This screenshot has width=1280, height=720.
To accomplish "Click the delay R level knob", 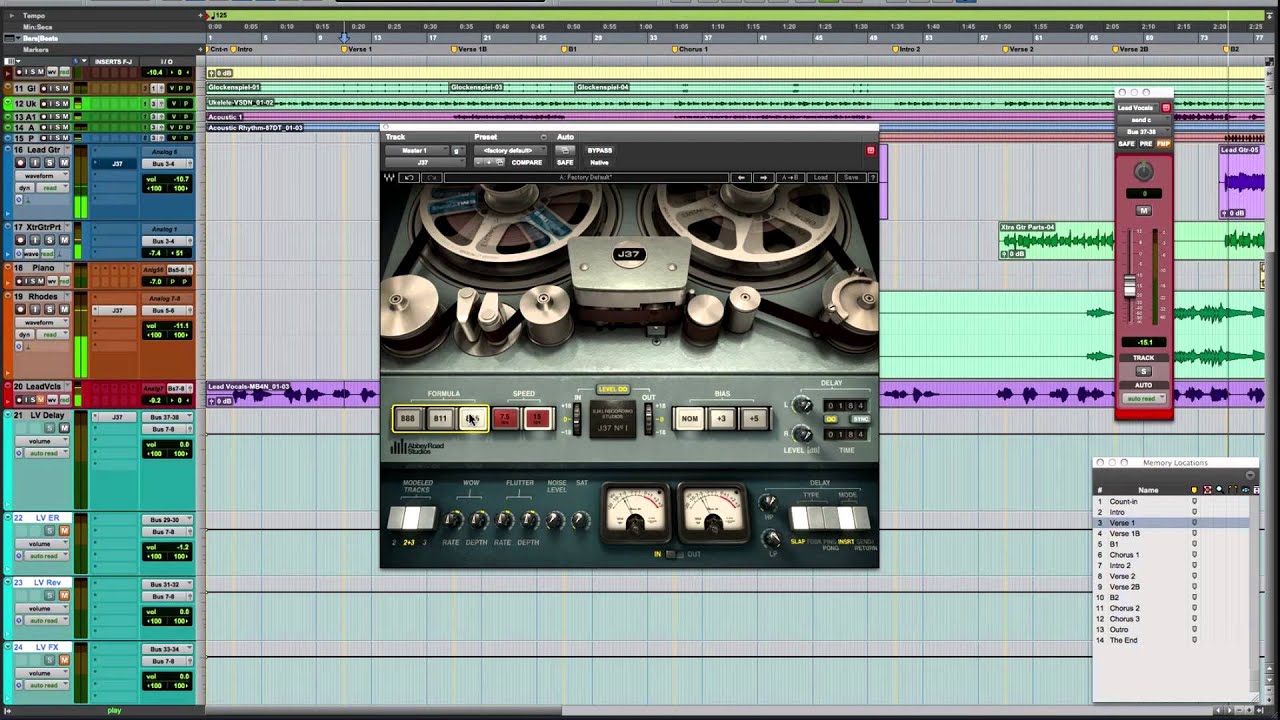I will pyautogui.click(x=802, y=433).
